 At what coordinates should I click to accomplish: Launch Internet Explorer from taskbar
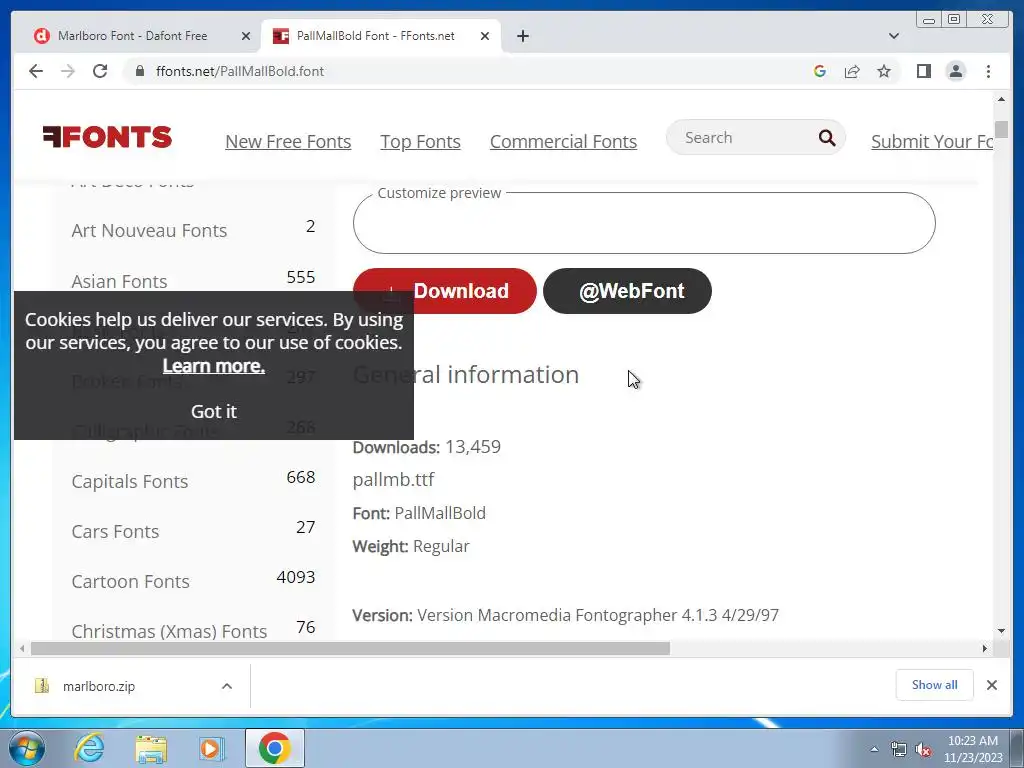pyautogui.click(x=89, y=748)
